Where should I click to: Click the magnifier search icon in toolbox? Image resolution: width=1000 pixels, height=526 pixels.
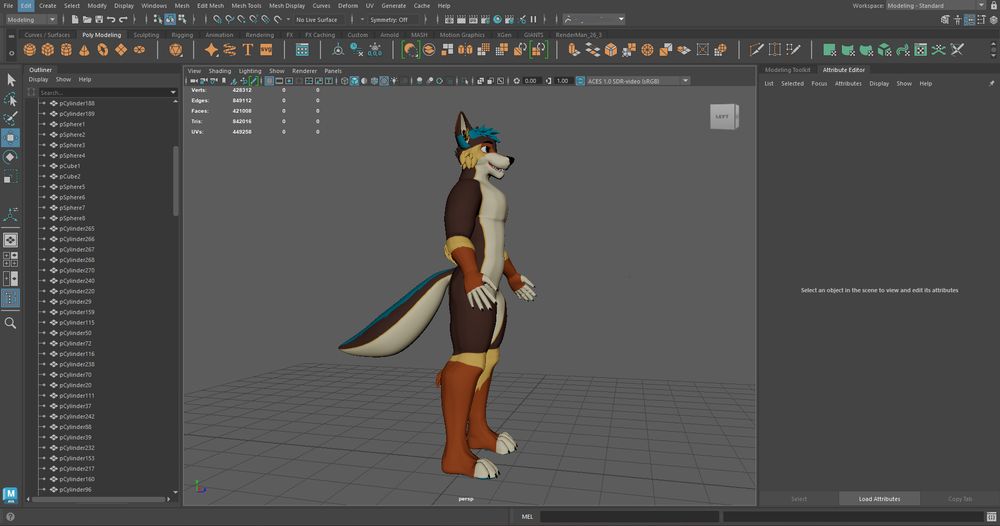tap(11, 323)
